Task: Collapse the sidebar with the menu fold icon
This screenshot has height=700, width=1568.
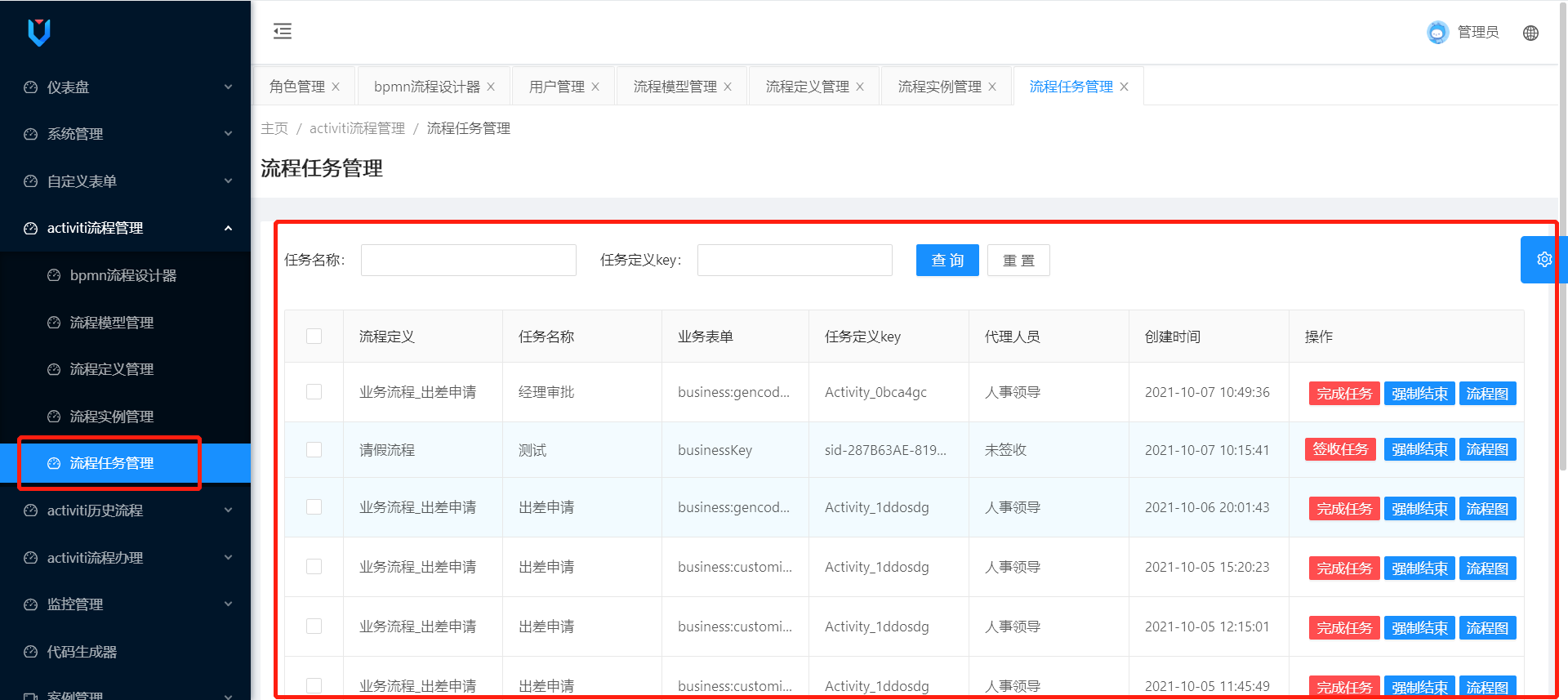Action: (x=283, y=31)
